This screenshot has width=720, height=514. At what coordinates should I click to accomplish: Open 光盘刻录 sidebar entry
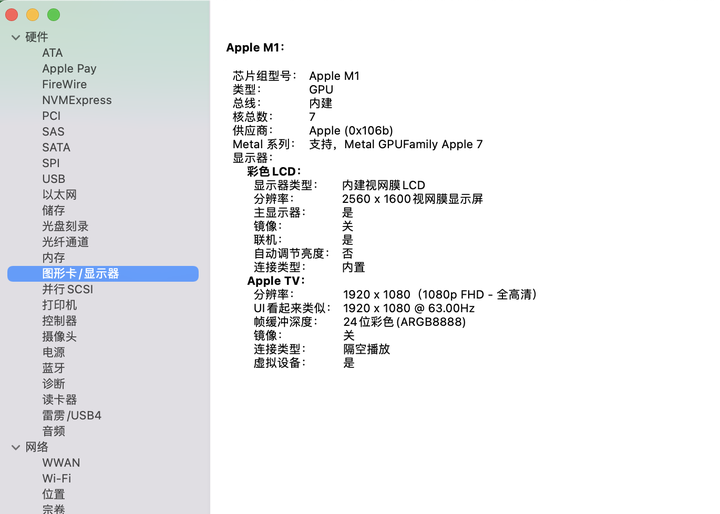coord(65,226)
